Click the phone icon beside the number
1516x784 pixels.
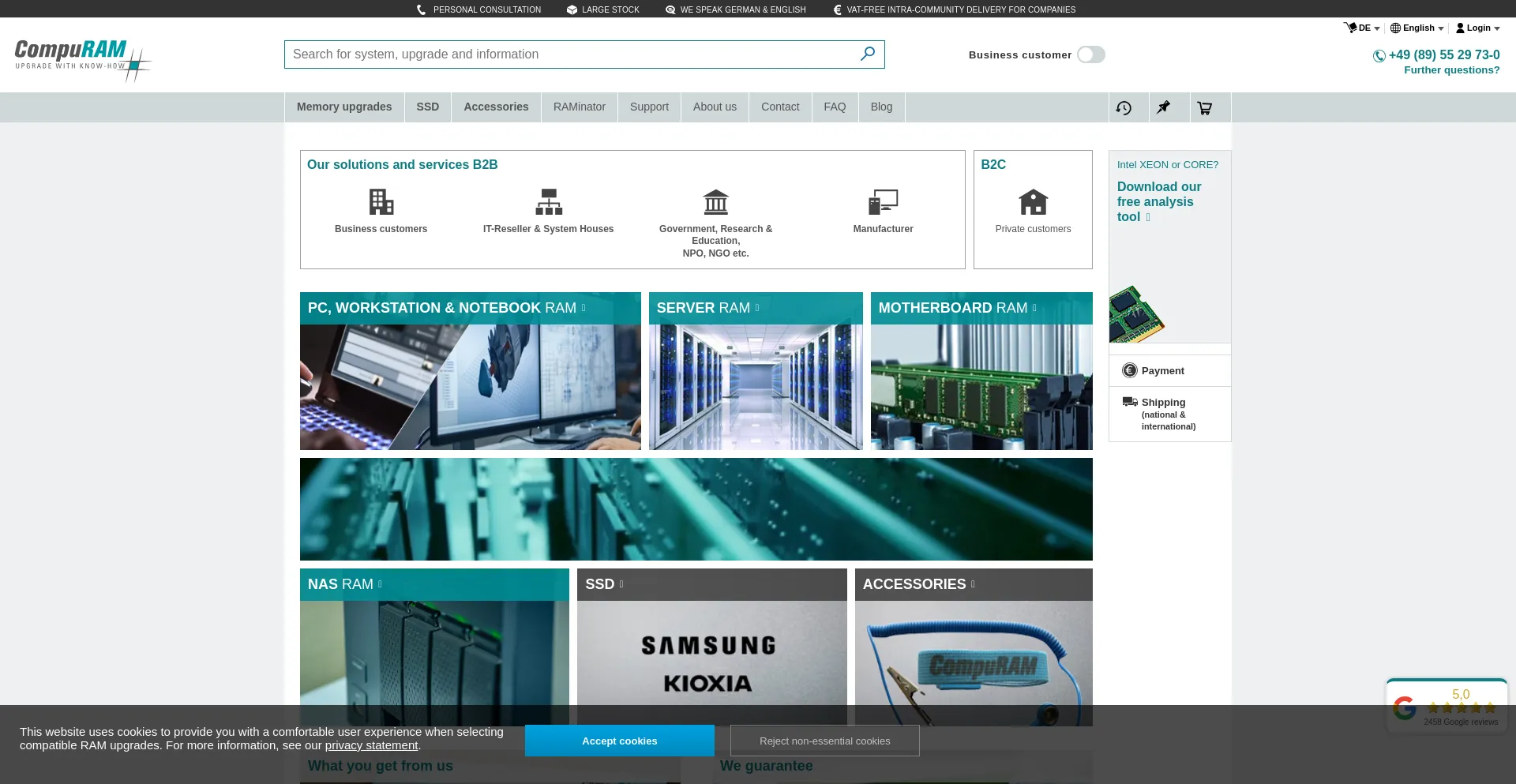tap(1379, 56)
